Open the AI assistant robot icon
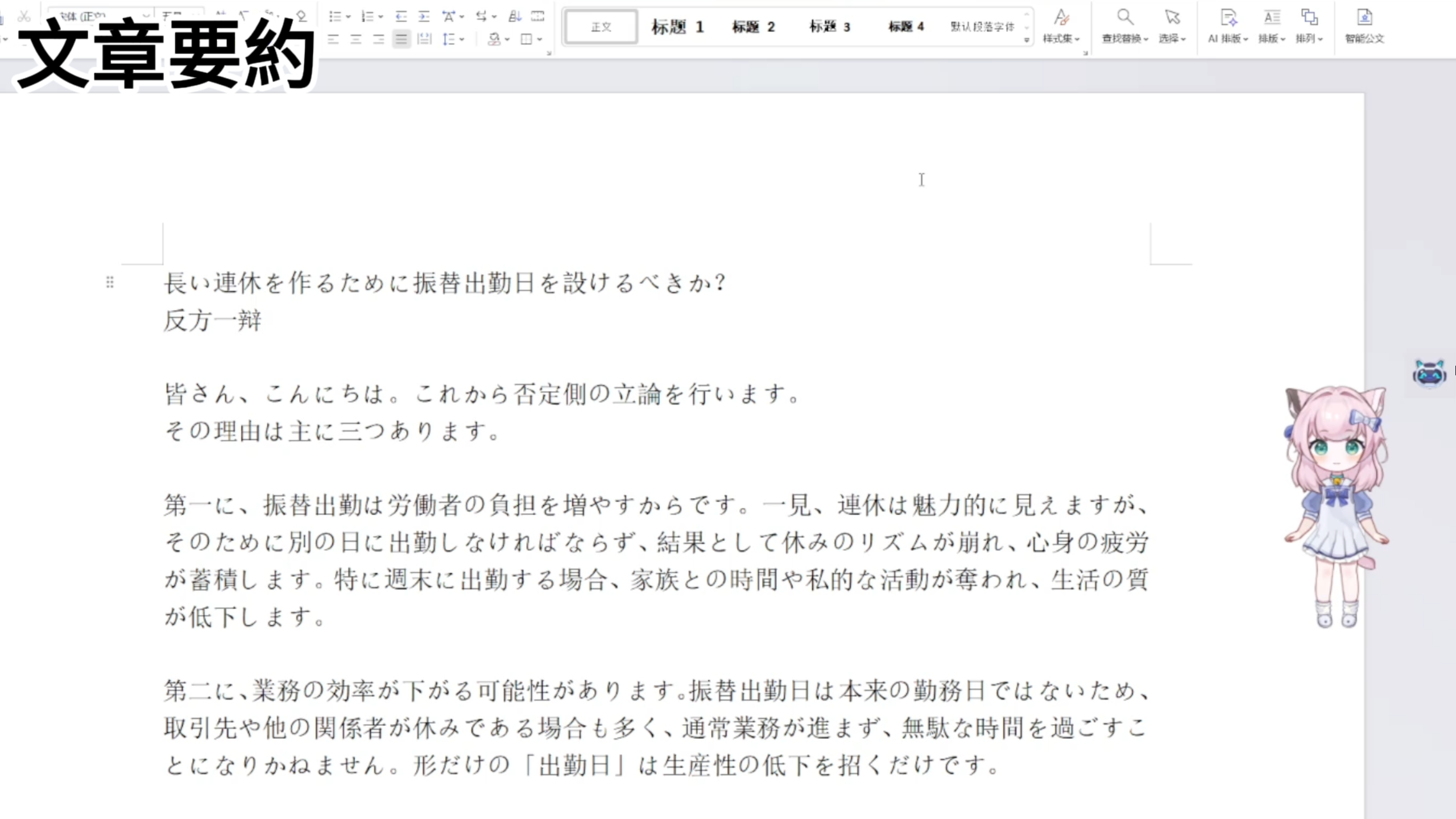 1429,374
